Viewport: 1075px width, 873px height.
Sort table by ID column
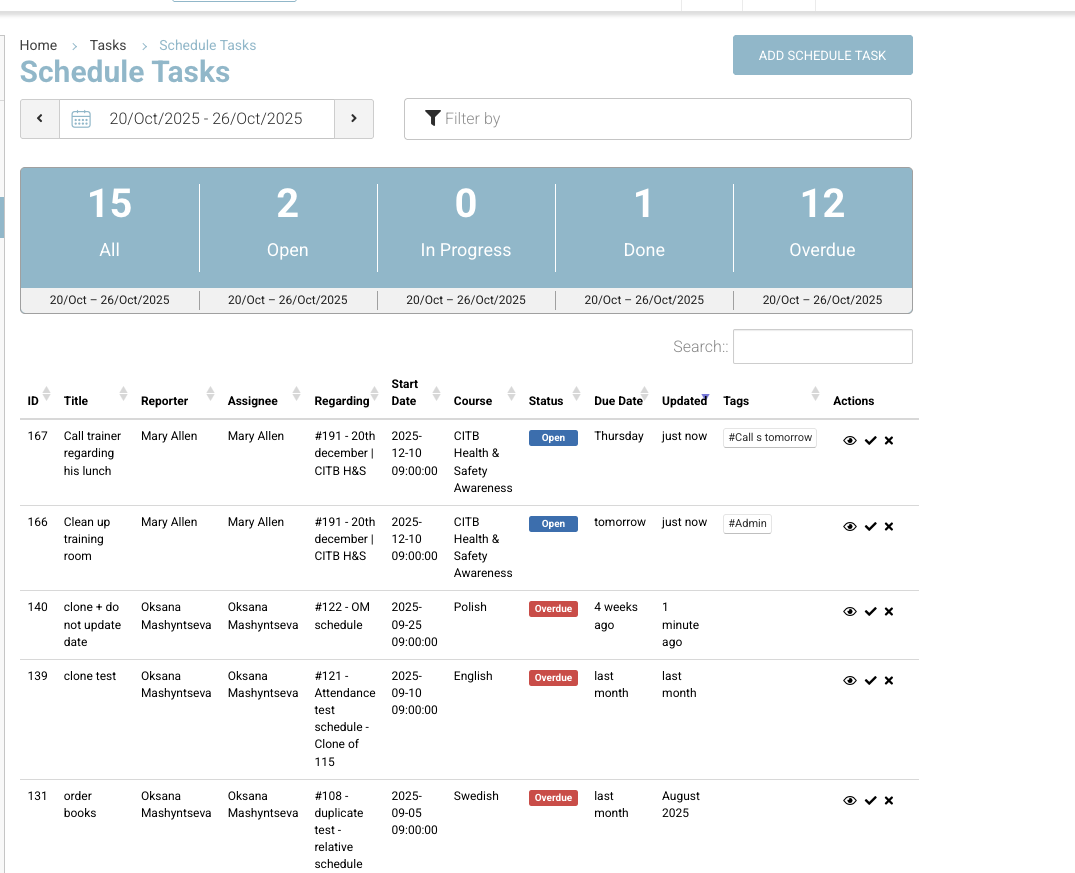pos(33,401)
